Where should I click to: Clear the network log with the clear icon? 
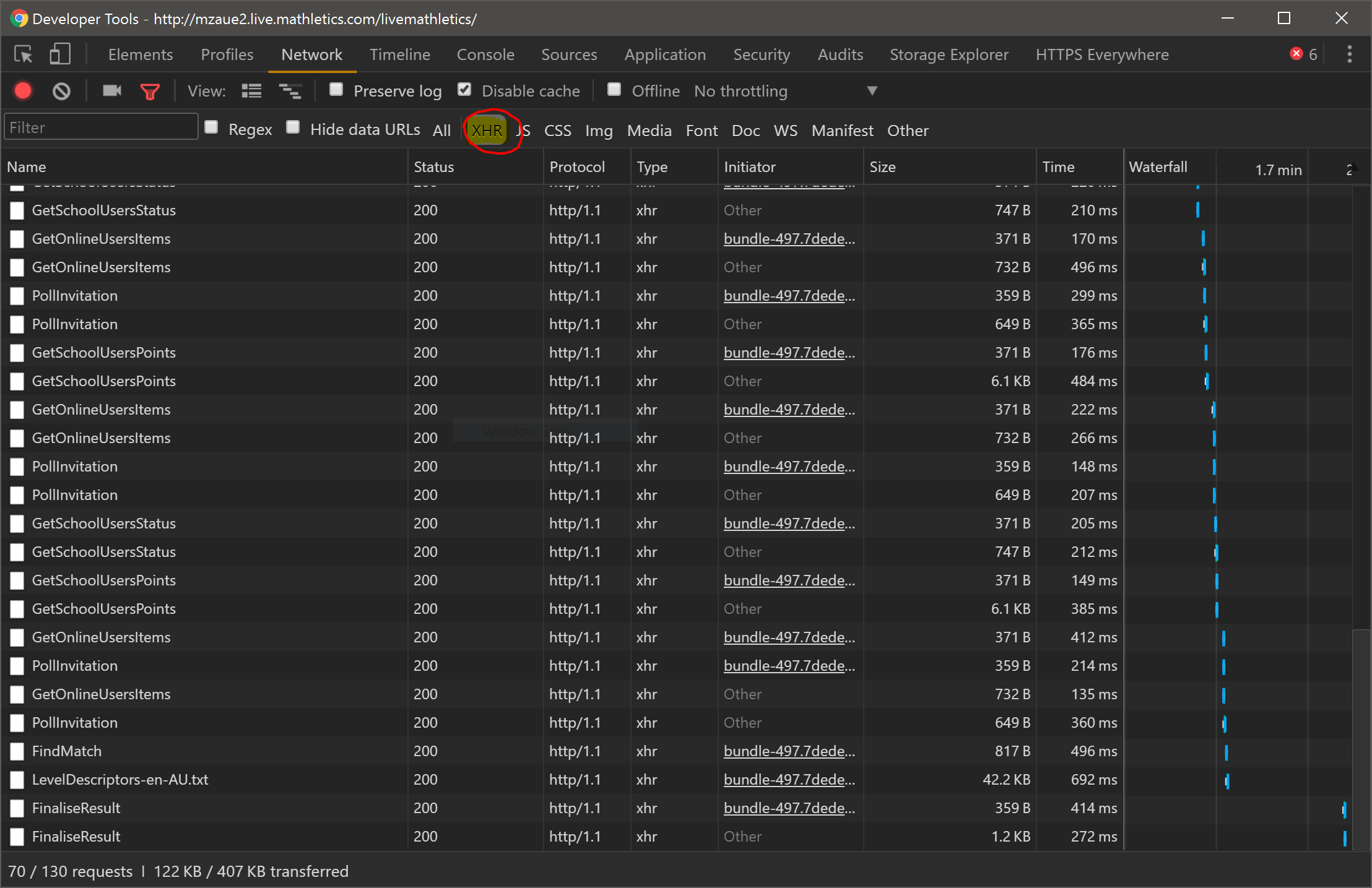tap(61, 91)
